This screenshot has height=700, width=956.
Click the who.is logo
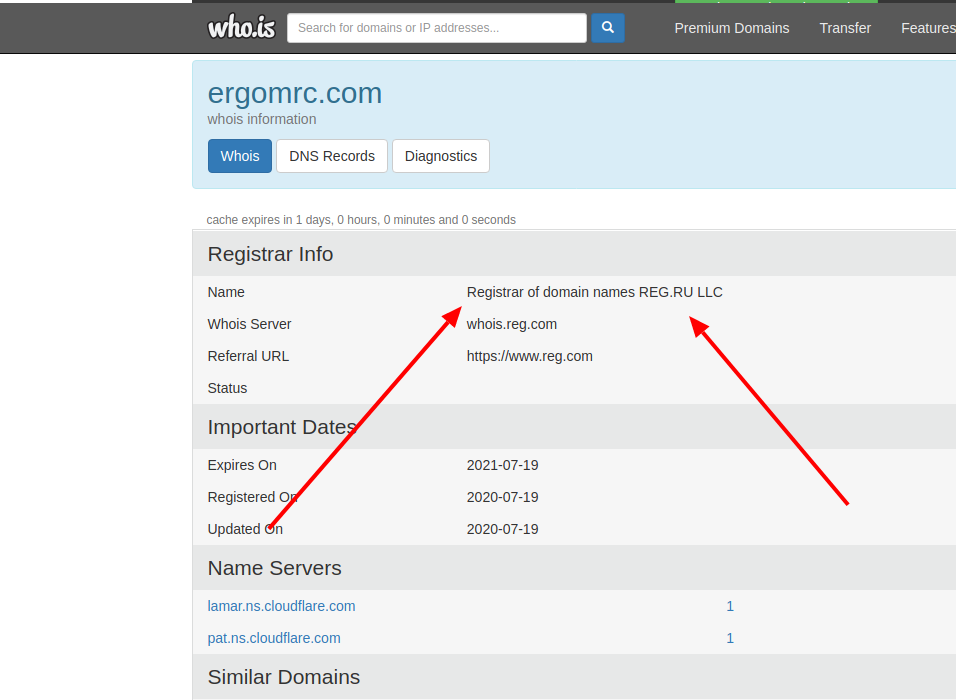click(x=241, y=28)
